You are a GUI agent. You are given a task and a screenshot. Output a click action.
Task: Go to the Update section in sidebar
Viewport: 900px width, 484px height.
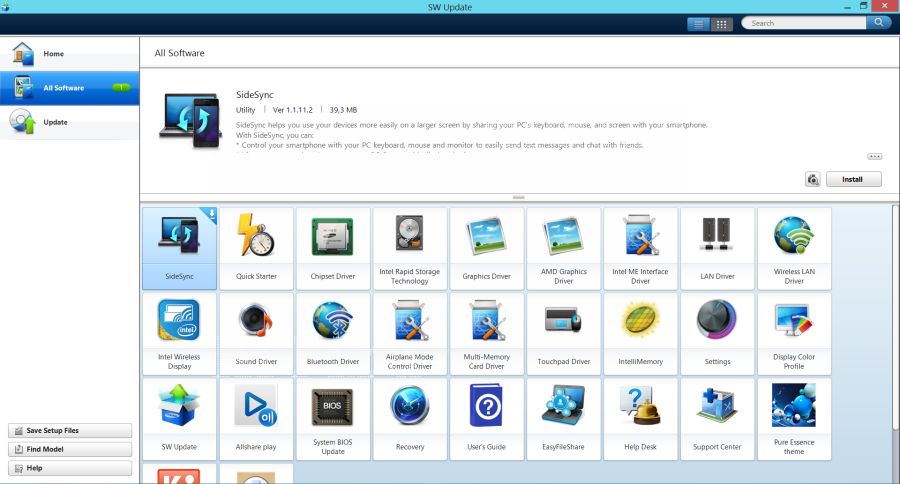coord(69,122)
